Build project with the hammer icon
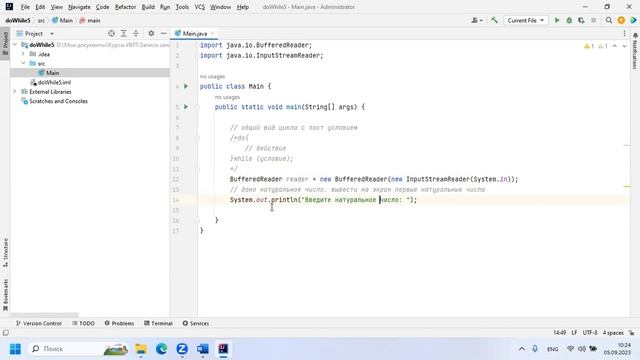Image resolution: width=640 pixels, height=360 pixels. [x=494, y=20]
